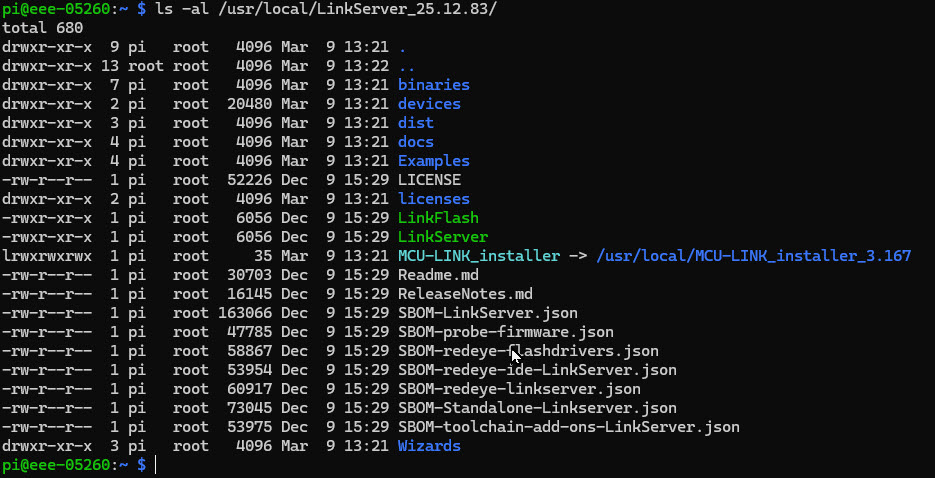Click the LICENSE file name
This screenshot has height=478, width=935.
tap(429, 180)
